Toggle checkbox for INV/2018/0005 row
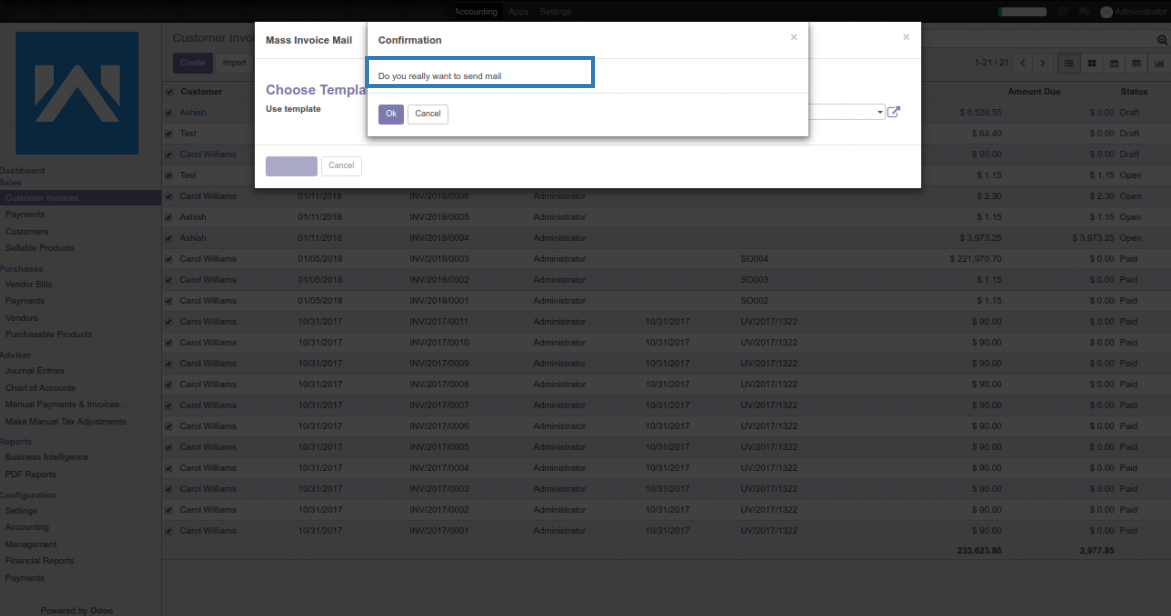The image size is (1171, 616). tap(170, 217)
